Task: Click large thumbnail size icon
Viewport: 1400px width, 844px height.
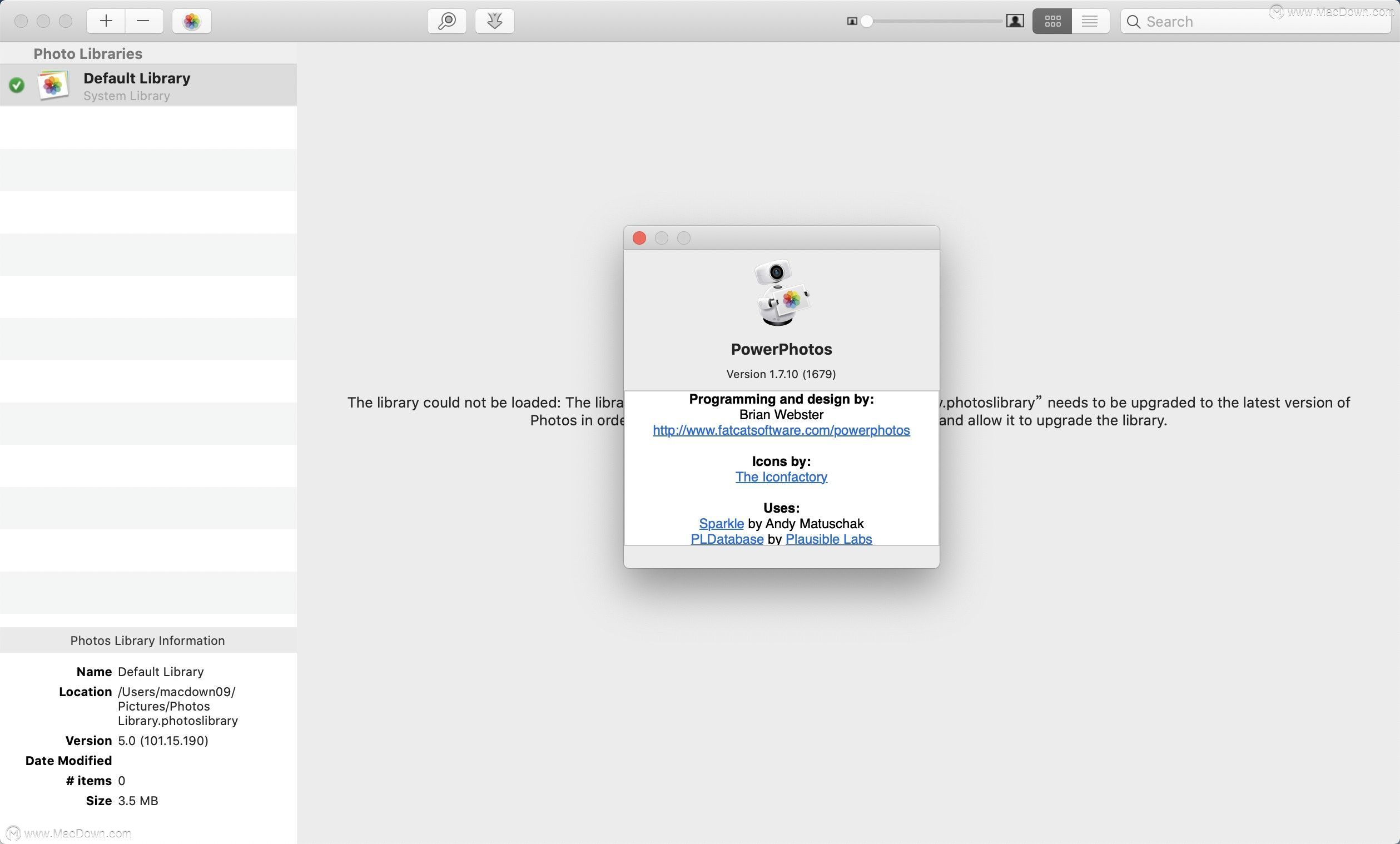Action: [x=1015, y=21]
